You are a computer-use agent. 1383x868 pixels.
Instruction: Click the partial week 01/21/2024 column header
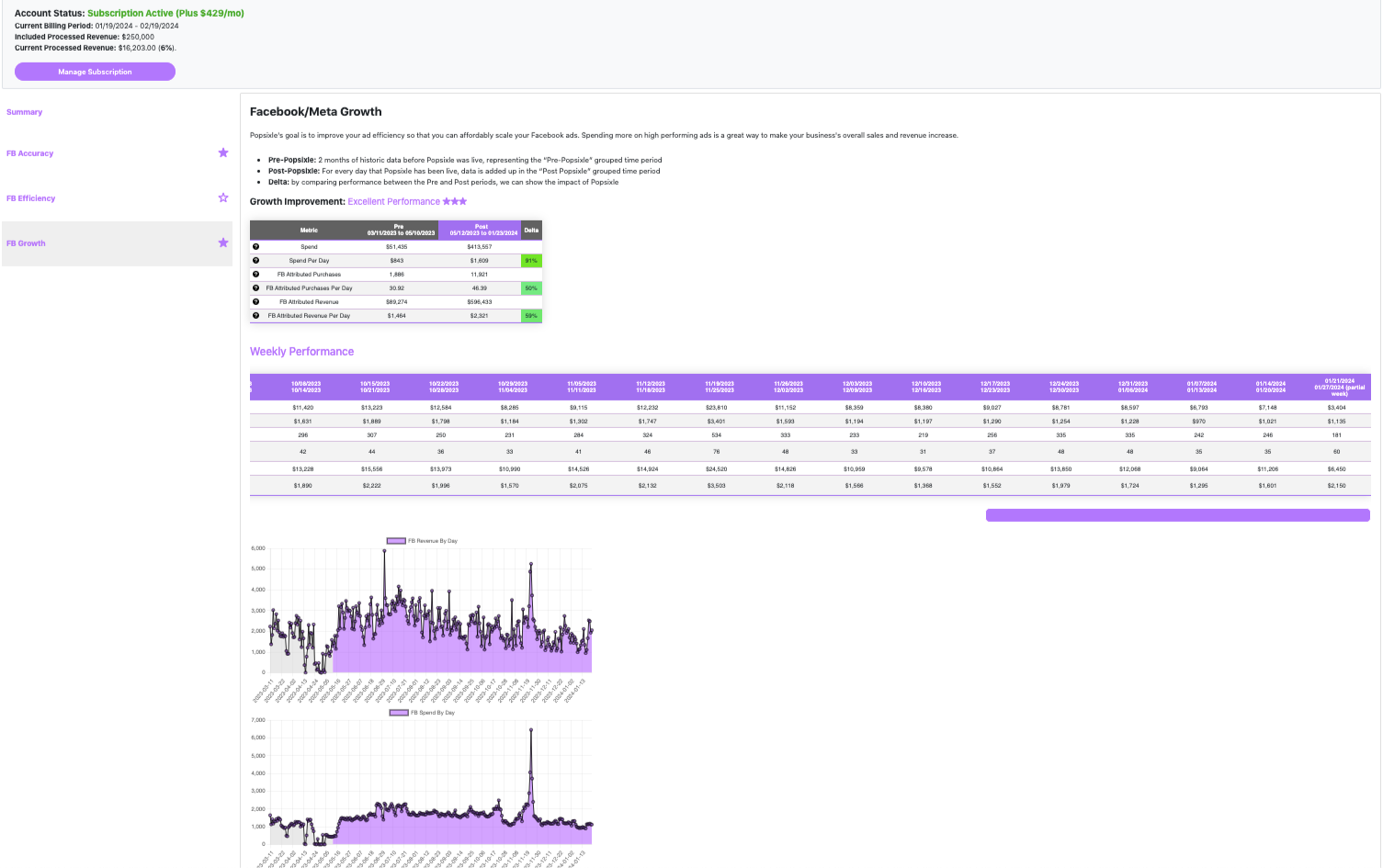(1339, 387)
